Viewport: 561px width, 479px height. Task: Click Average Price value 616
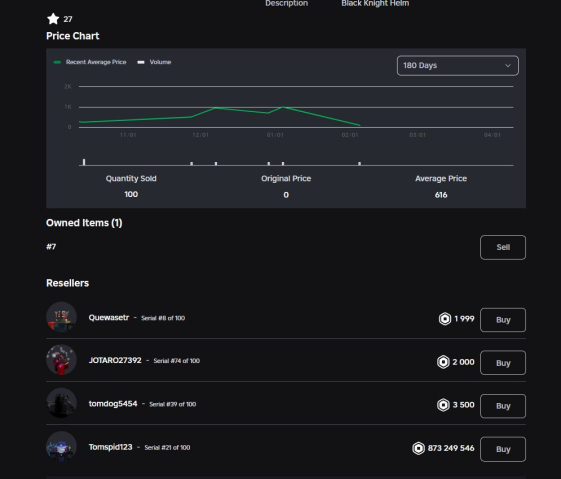pos(441,195)
